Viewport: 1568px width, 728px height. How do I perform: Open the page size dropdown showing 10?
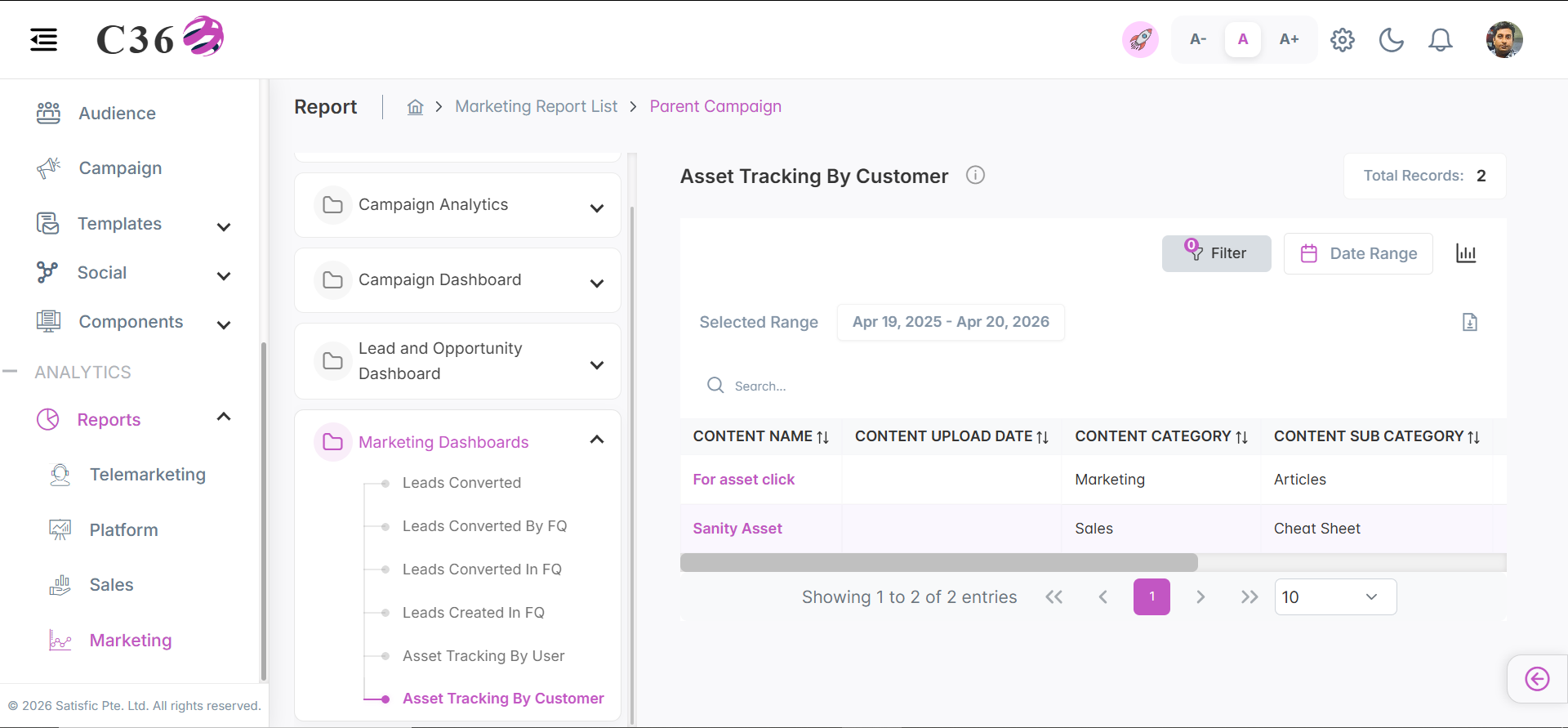(1335, 597)
